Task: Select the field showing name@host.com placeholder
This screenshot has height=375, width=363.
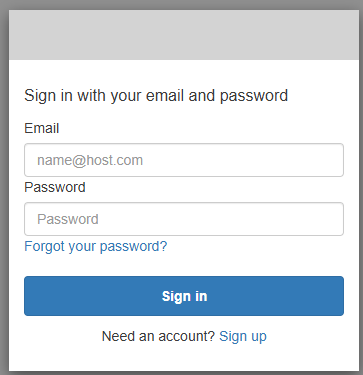Action: (184, 160)
